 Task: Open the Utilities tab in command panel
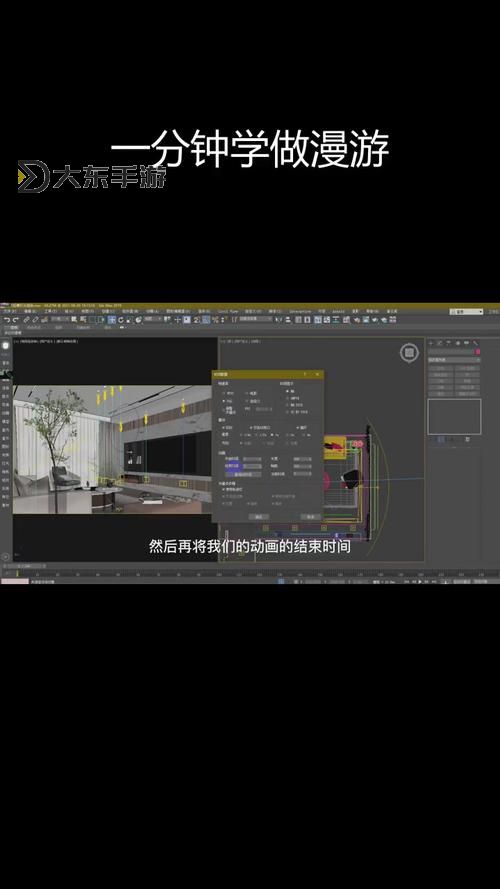point(475,343)
